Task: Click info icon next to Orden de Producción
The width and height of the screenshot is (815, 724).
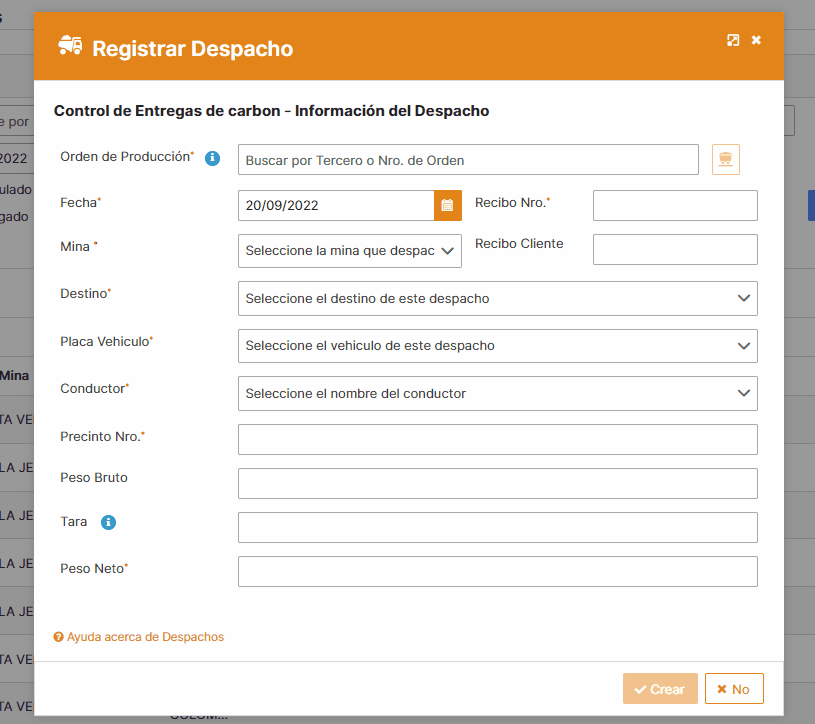Action: point(212,158)
